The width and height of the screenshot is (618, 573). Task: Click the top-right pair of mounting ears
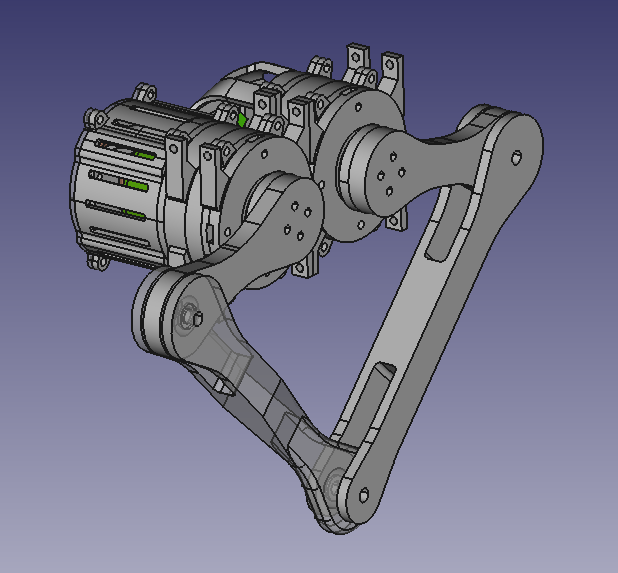374,62
